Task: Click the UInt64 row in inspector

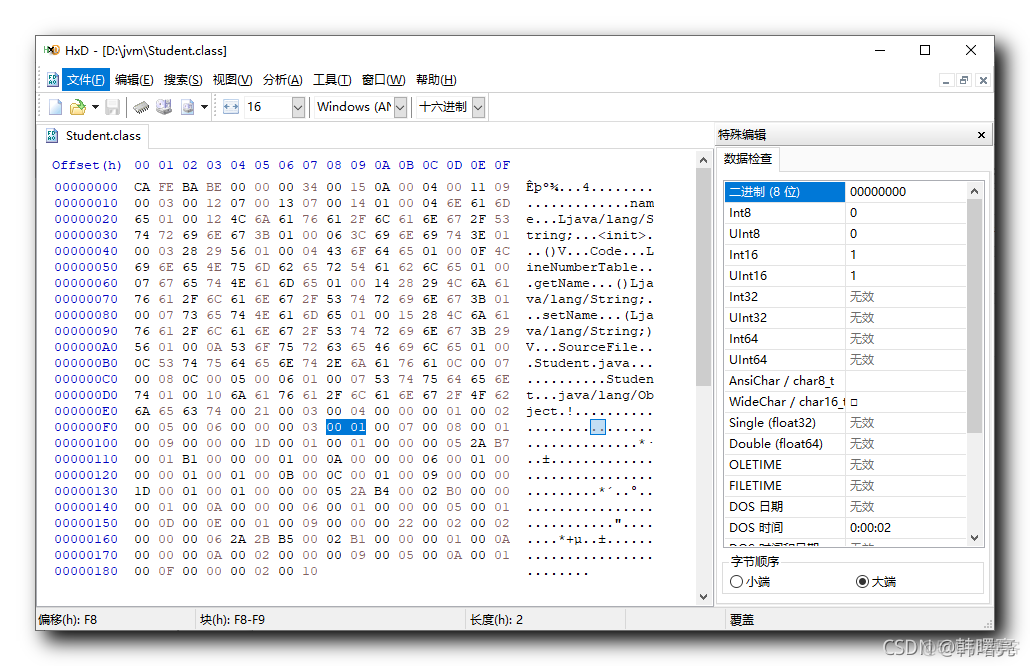Action: pos(845,360)
